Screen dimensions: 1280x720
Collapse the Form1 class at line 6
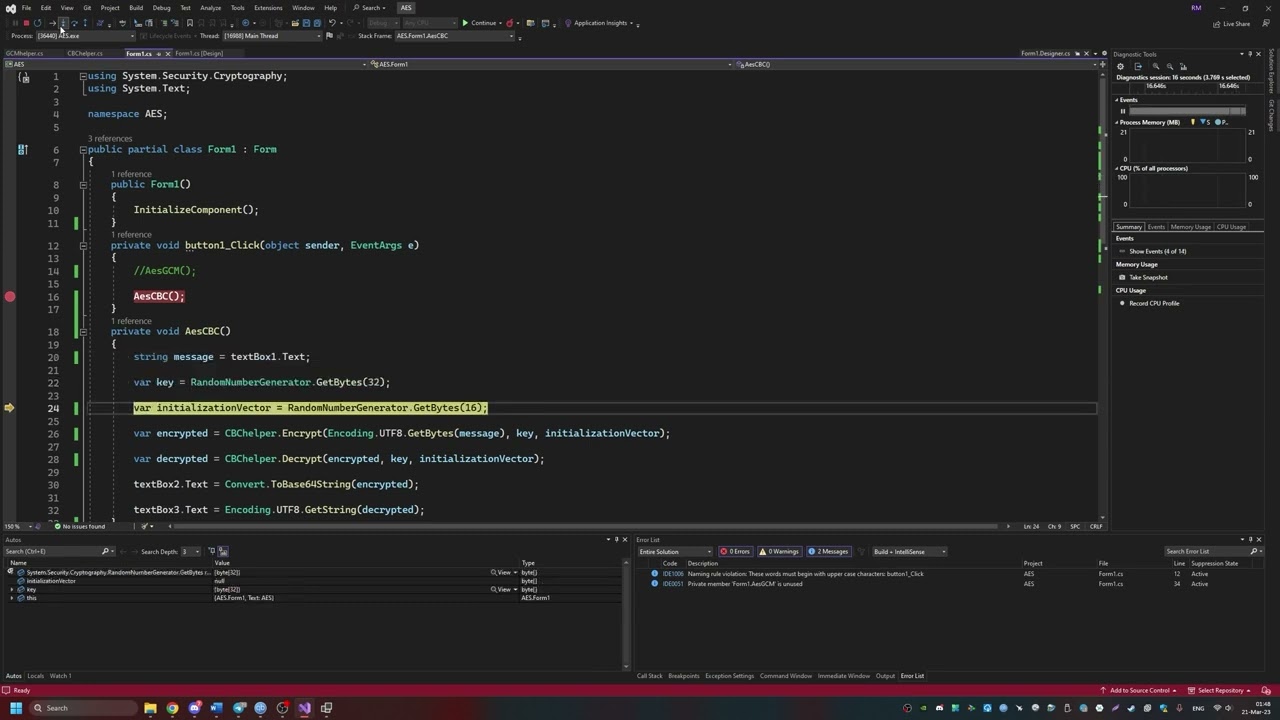coord(83,150)
